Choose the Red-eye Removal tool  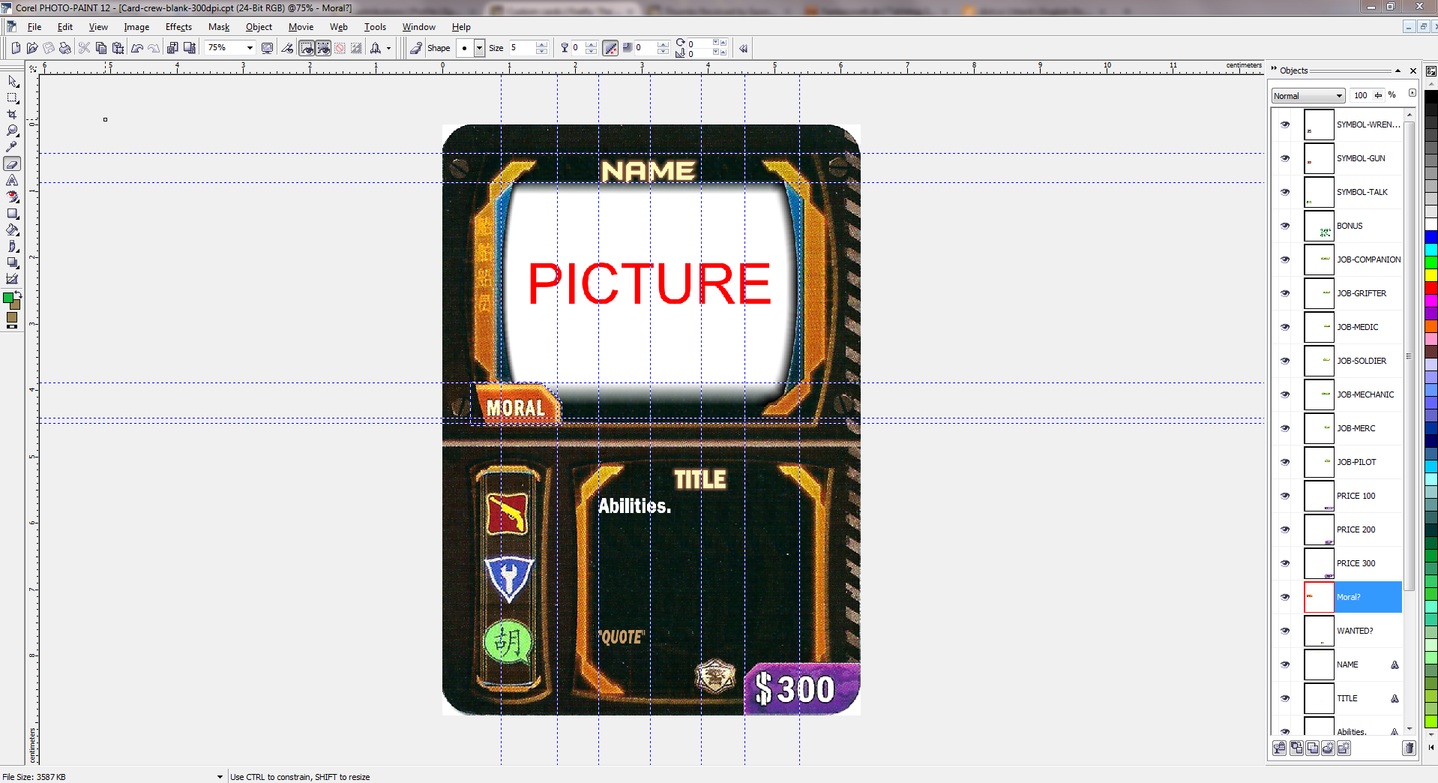(12, 197)
